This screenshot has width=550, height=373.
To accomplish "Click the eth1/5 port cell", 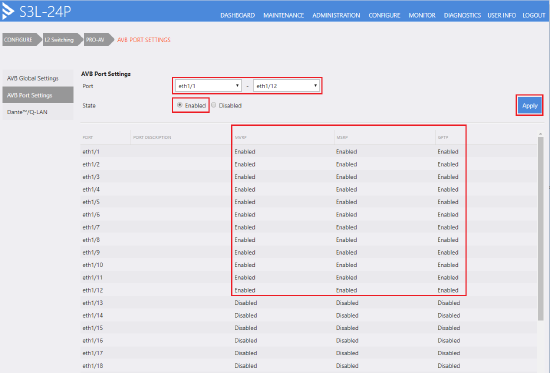I will pyautogui.click(x=91, y=202).
